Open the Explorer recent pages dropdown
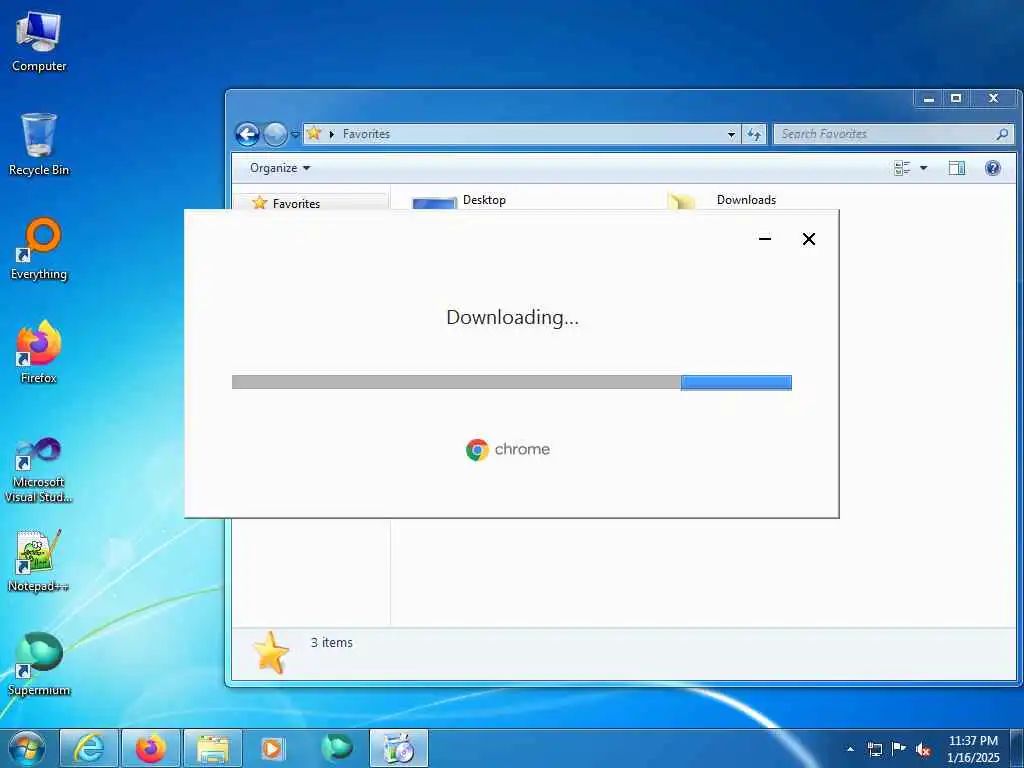Image resolution: width=1024 pixels, height=768 pixels. [295, 135]
